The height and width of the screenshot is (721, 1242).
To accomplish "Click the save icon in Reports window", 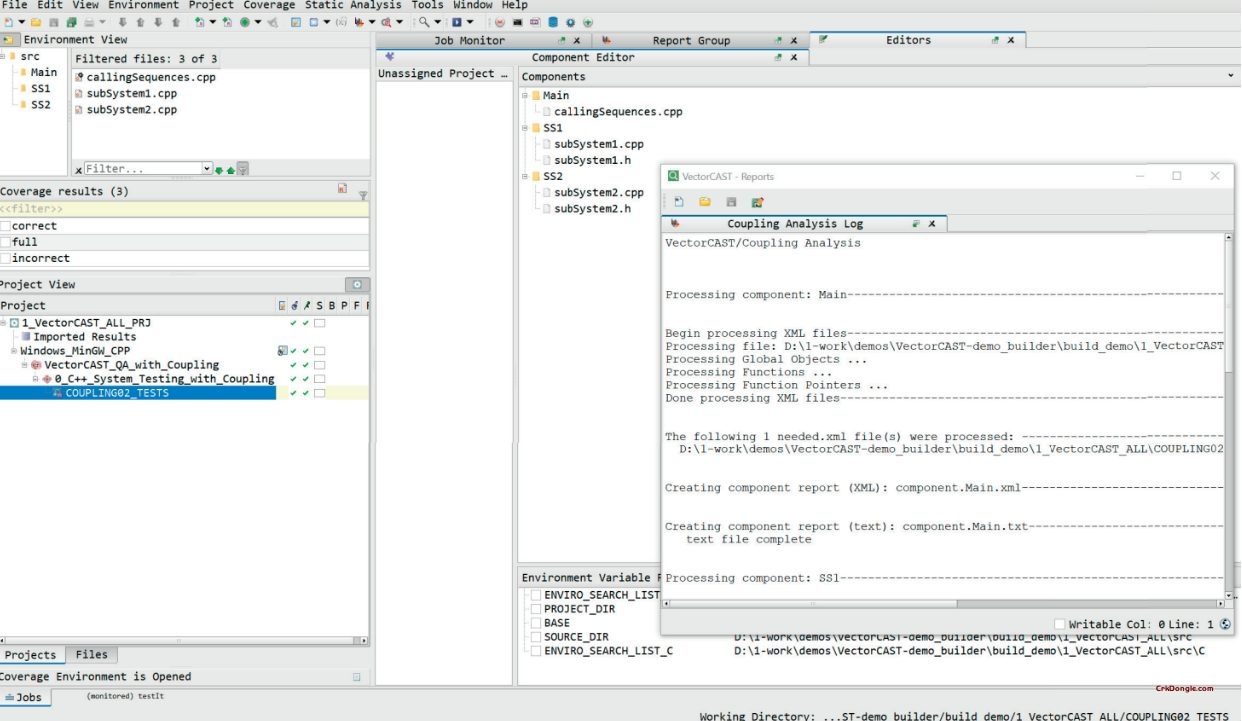I will 731,203.
